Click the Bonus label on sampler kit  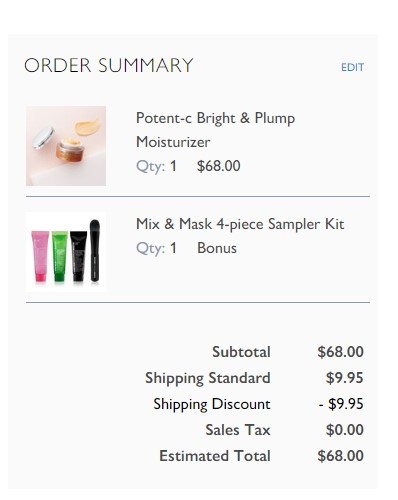(217, 248)
